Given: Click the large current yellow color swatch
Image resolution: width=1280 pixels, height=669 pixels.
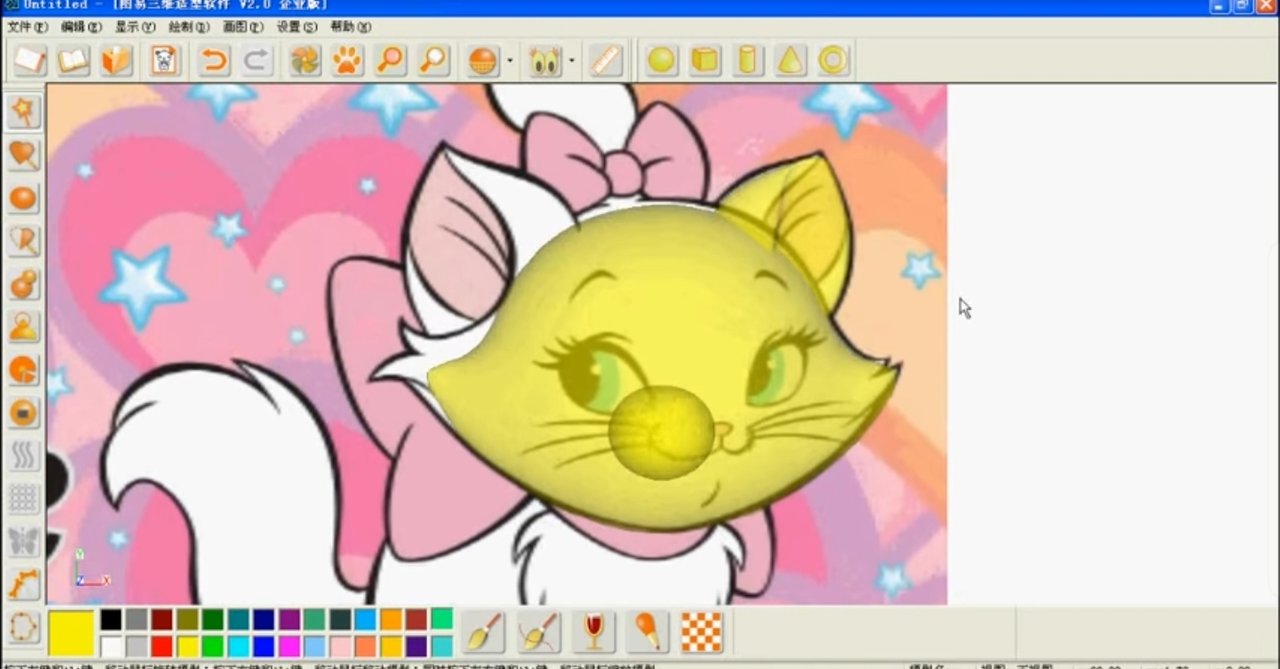Looking at the screenshot, I should click(71, 632).
